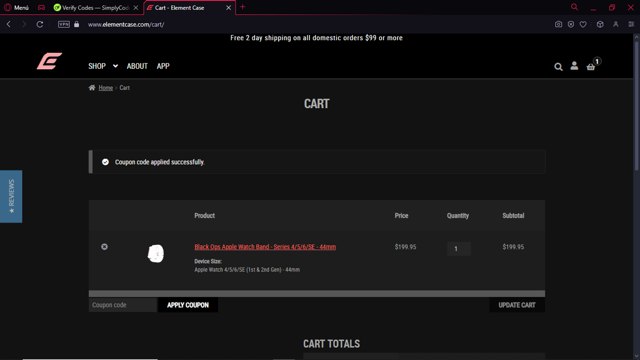Screen dimensions: 640x360
Task: Go to the ABOUT page
Action: pyautogui.click(x=137, y=66)
